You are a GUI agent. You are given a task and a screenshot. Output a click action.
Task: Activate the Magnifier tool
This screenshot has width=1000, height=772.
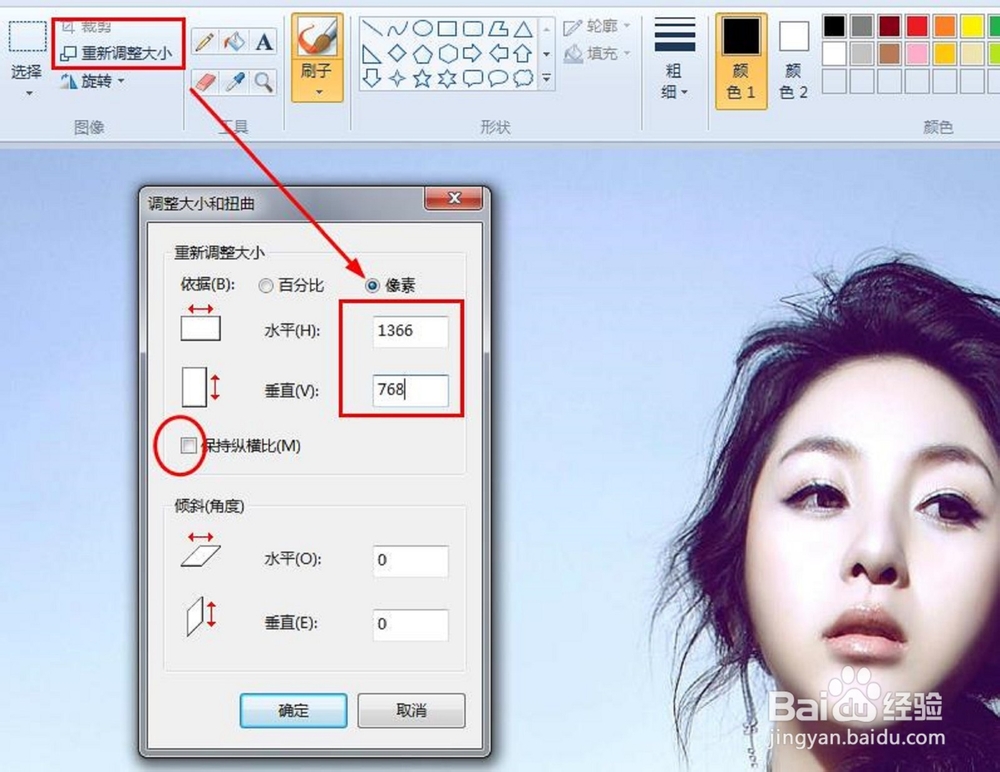(263, 79)
